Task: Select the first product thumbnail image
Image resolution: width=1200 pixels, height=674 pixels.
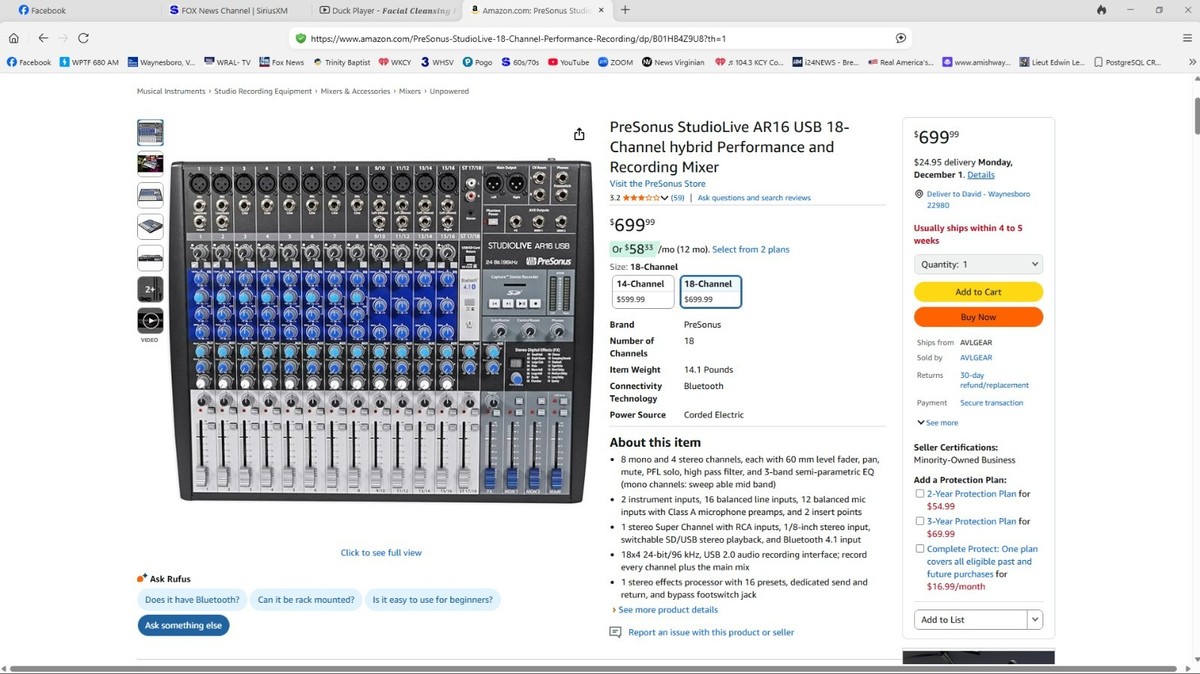Action: pos(150,133)
